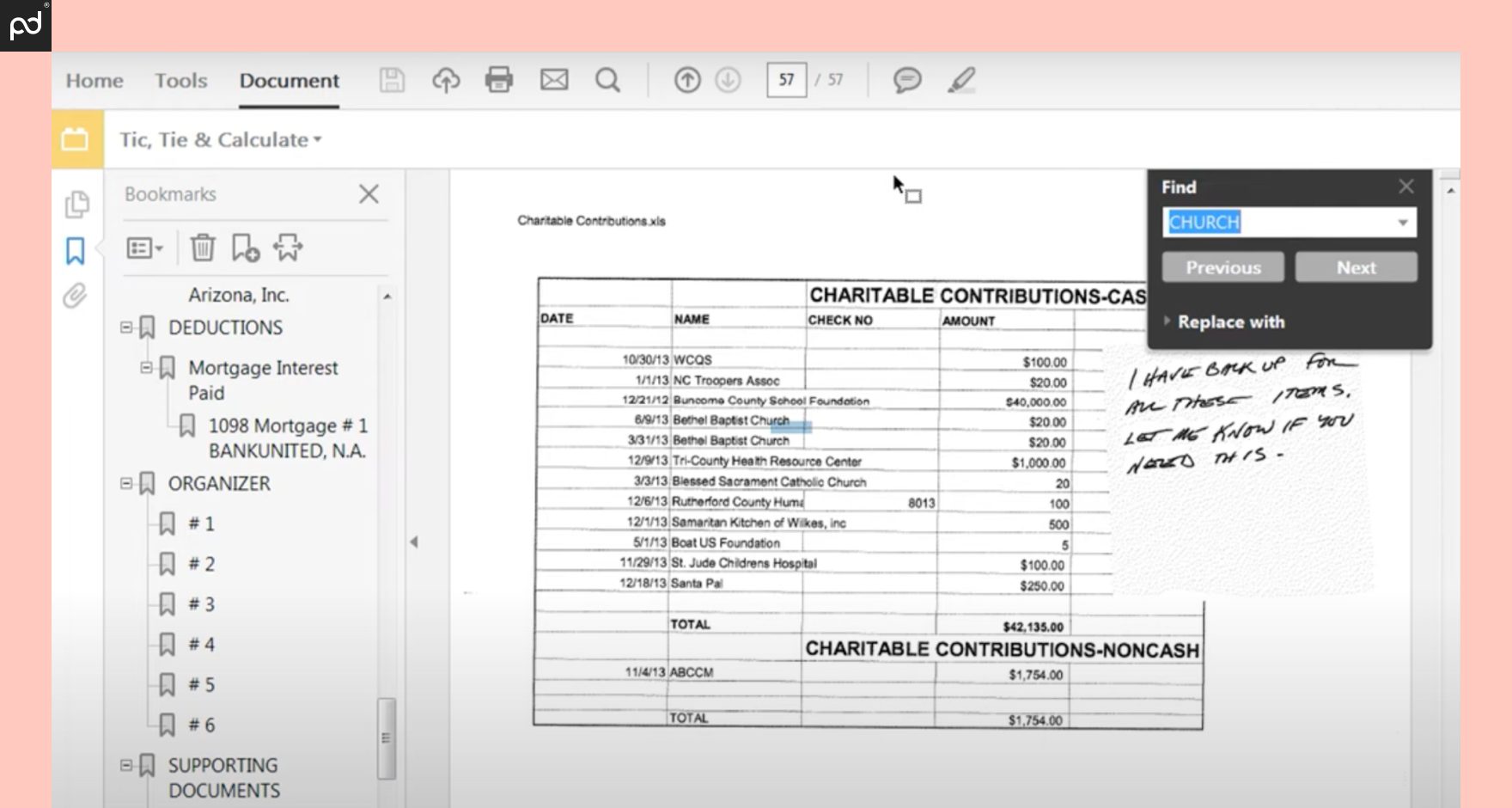Select the highlighter tool

(961, 80)
